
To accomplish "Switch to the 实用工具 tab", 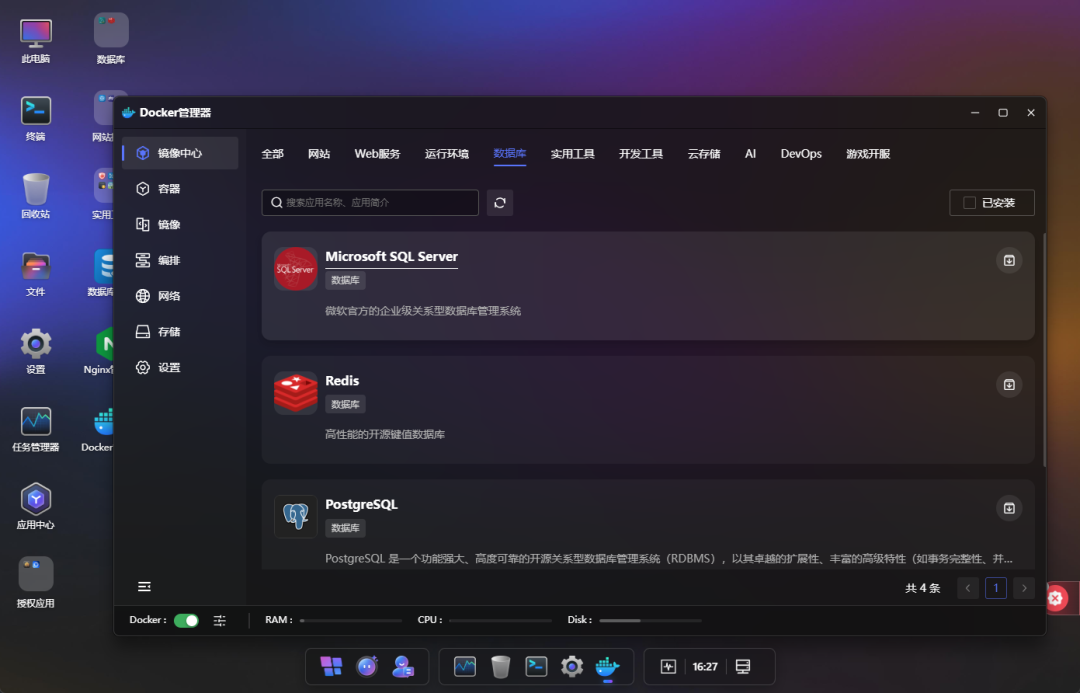I will [572, 154].
